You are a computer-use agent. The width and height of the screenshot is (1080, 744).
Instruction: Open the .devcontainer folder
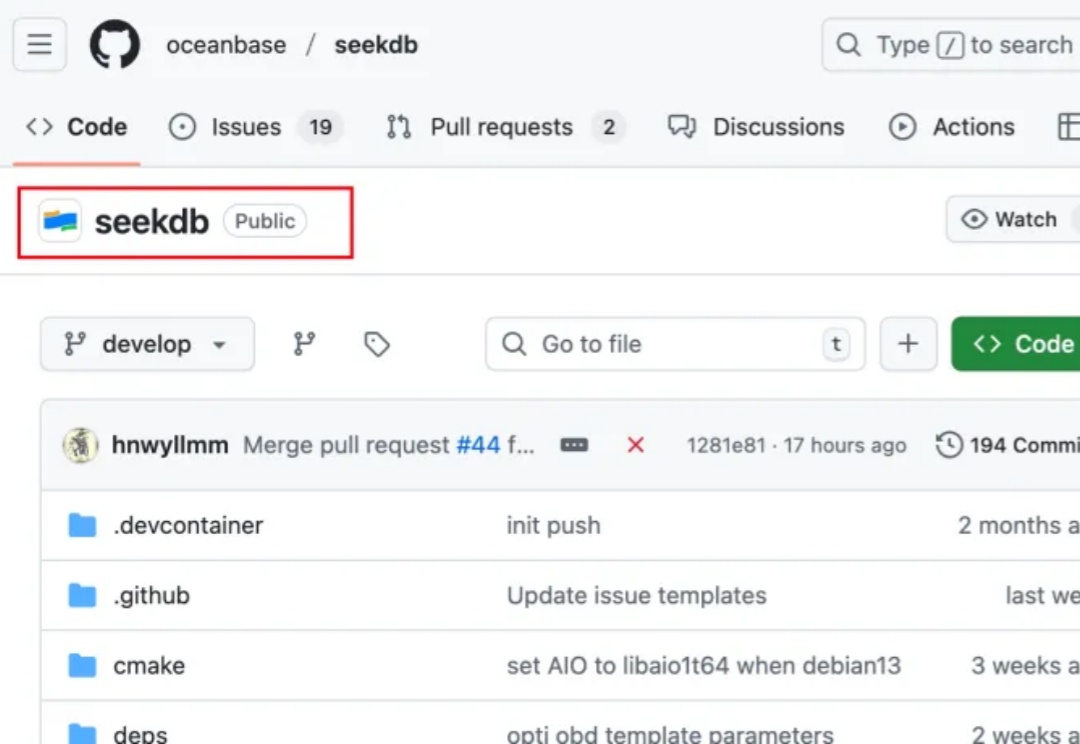click(188, 525)
